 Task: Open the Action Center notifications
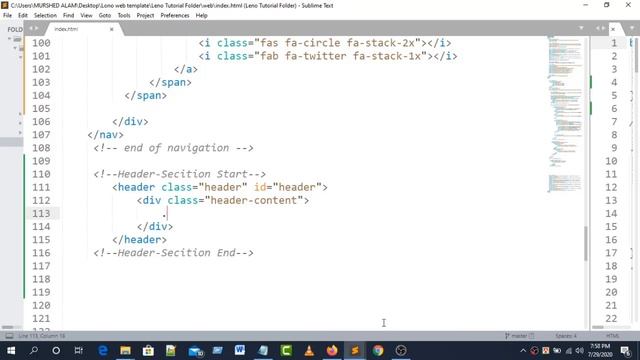click(x=625, y=351)
